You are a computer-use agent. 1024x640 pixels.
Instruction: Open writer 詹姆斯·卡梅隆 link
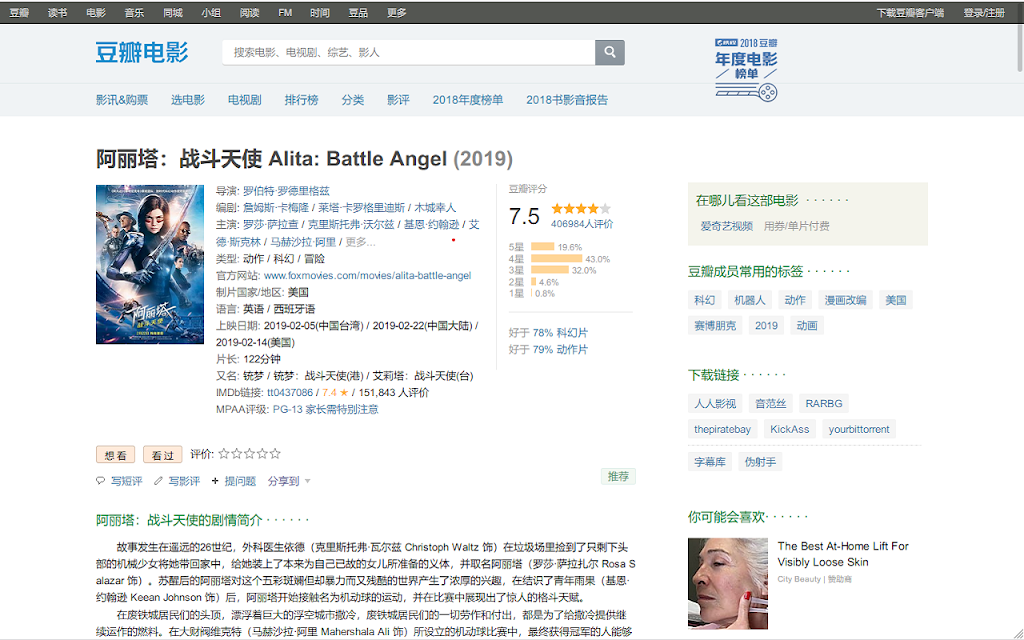point(276,208)
